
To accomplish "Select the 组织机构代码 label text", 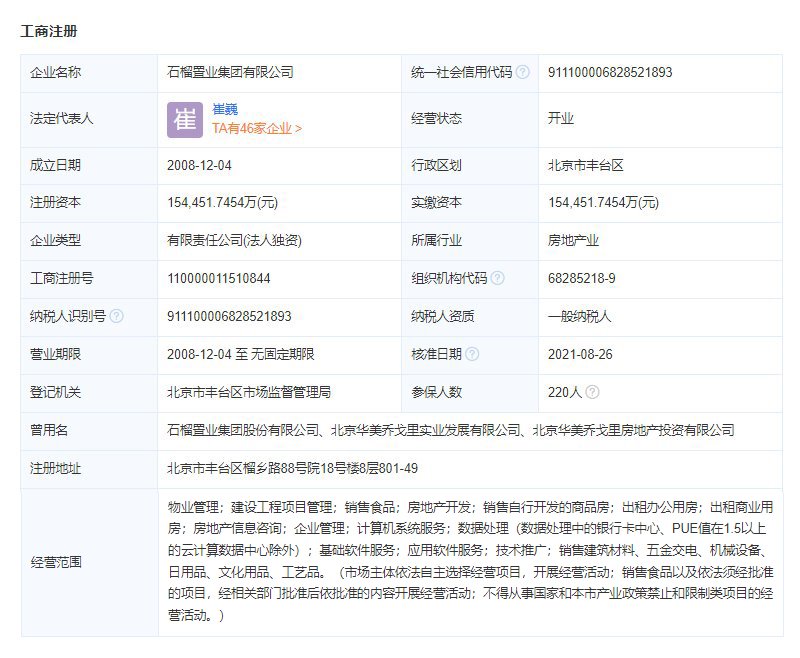I will [x=449, y=278].
